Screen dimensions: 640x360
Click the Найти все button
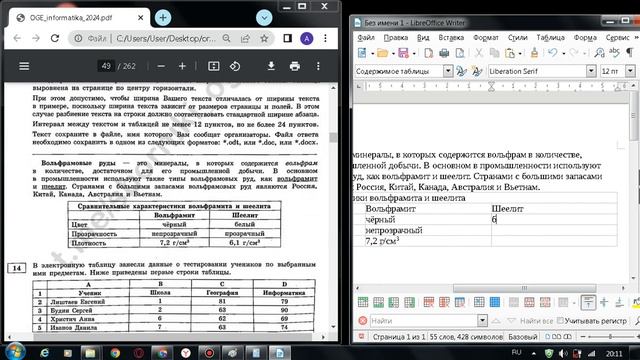click(538, 321)
